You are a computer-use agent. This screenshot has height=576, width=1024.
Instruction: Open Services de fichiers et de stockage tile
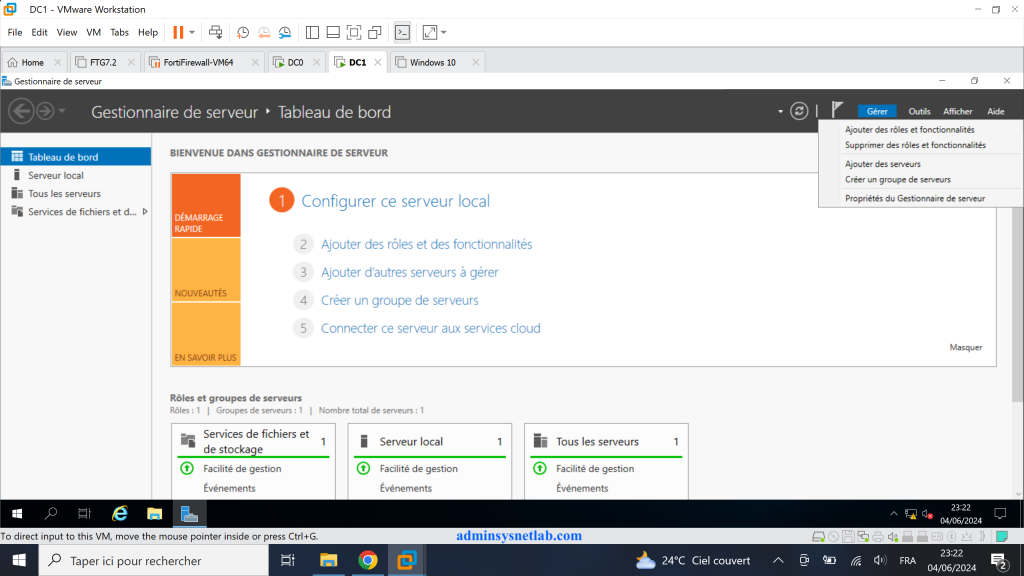tap(253, 441)
